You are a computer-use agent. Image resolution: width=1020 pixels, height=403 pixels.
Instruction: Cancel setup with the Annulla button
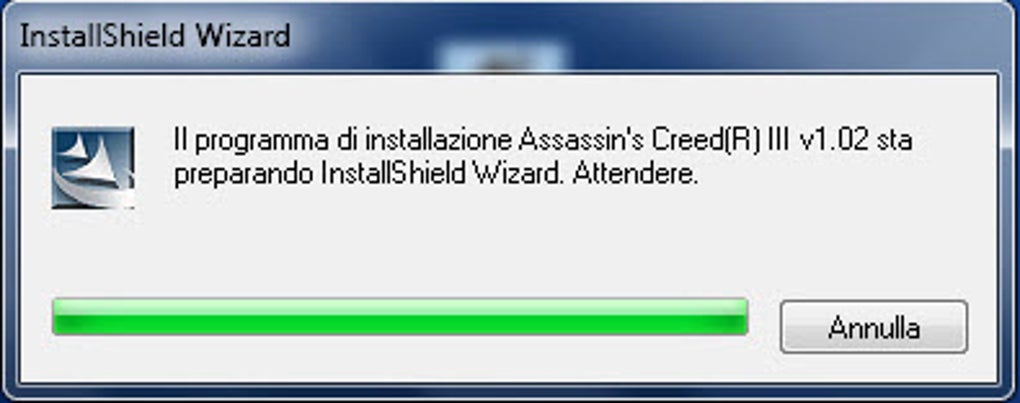(x=874, y=327)
